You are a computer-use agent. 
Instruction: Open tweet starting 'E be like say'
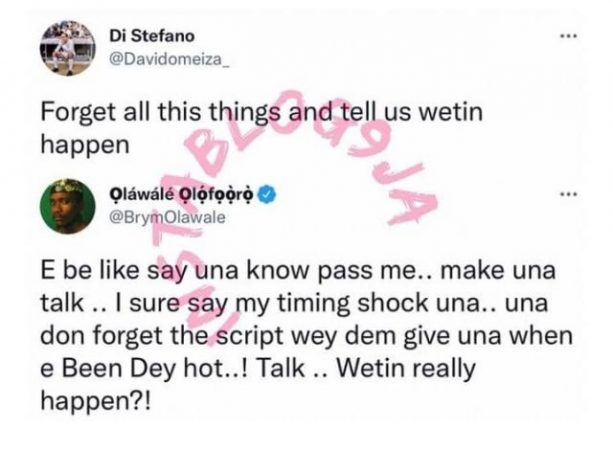[306, 335]
